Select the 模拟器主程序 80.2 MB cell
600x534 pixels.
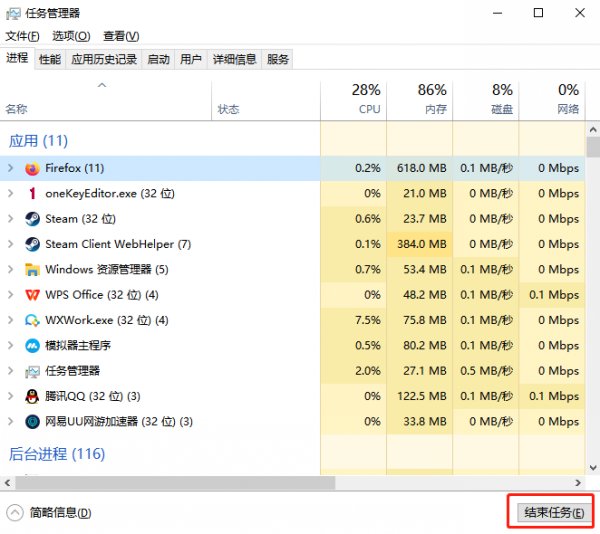click(x=419, y=345)
